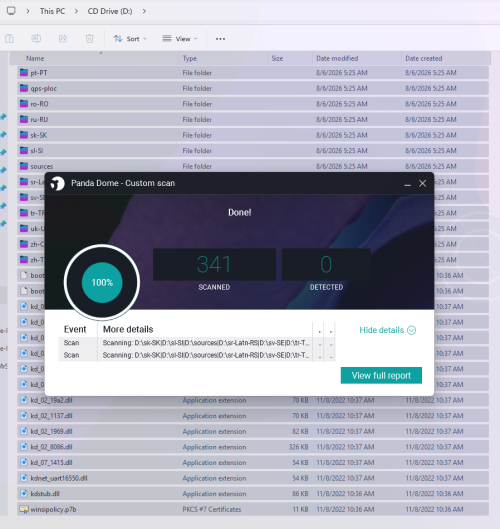Screen dimensions: 500x529
Task: Close the Panda Dome Custom scan dialog
Action: pyautogui.click(x=422, y=183)
